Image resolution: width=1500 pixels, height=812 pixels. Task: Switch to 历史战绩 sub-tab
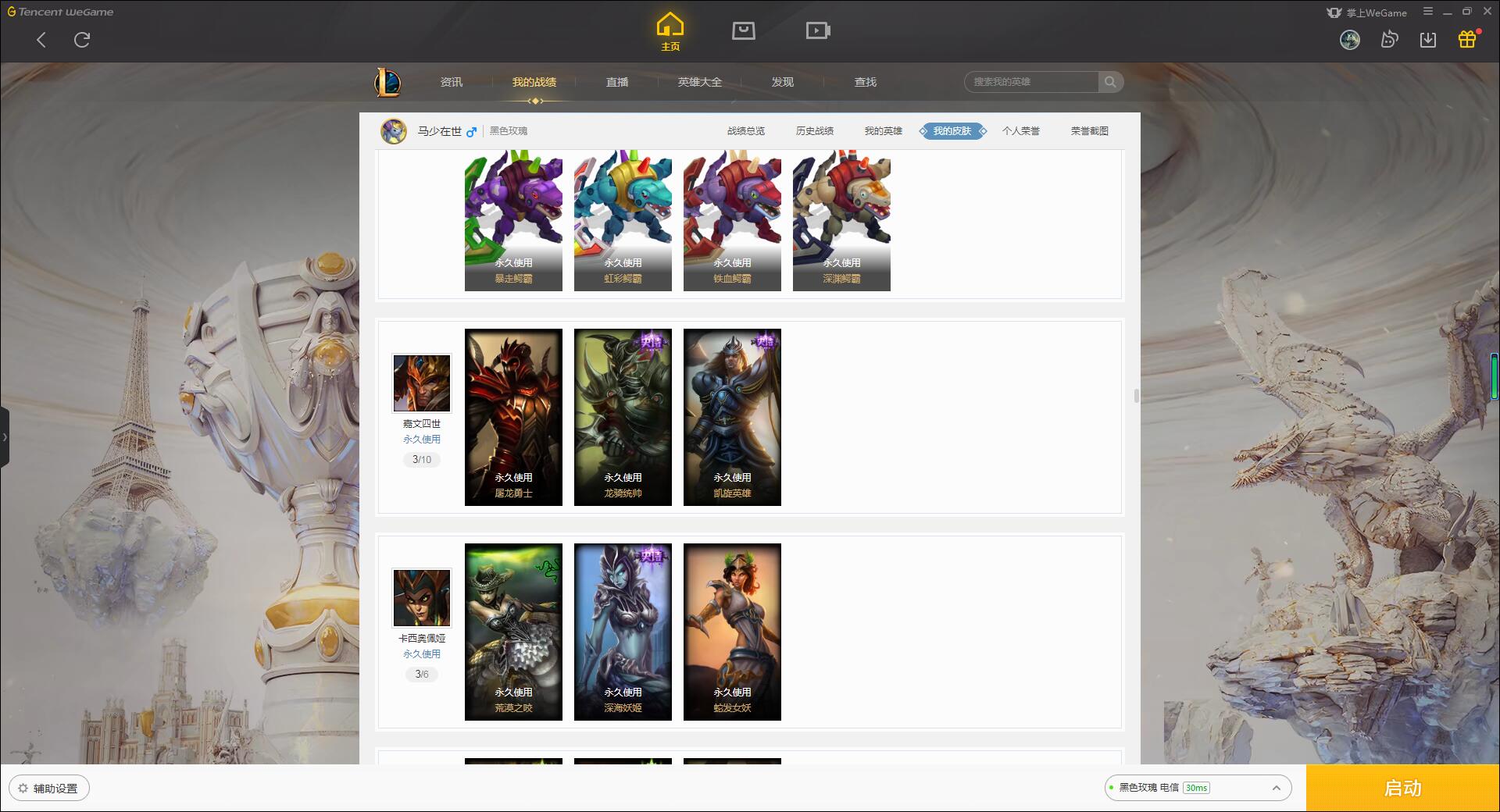point(815,131)
